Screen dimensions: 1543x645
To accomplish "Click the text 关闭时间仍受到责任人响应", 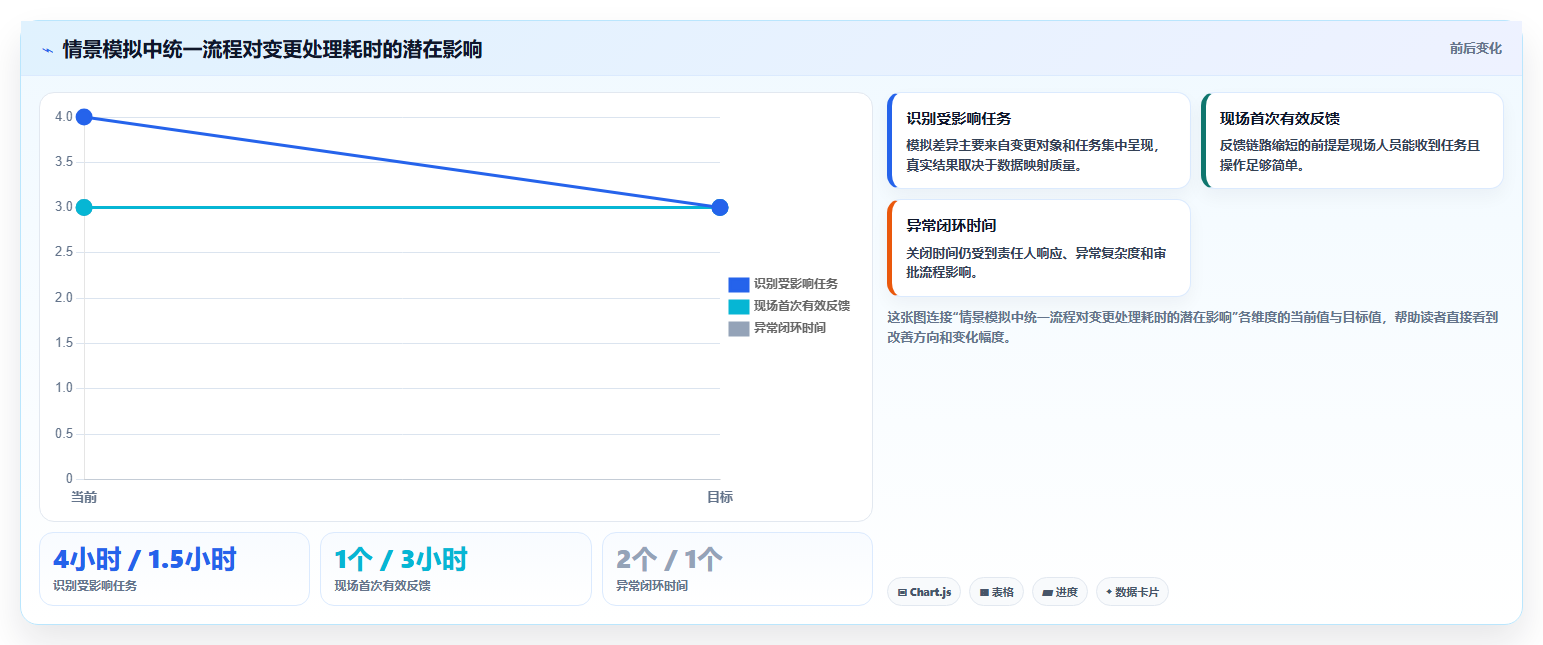I will tap(984, 253).
